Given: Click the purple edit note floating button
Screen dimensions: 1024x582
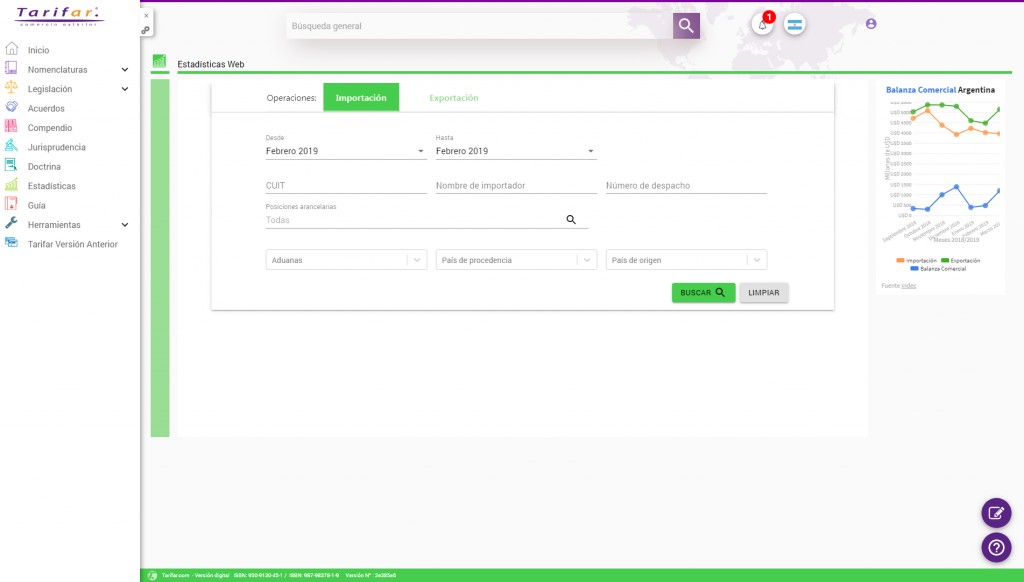Looking at the screenshot, I should pyautogui.click(x=996, y=513).
